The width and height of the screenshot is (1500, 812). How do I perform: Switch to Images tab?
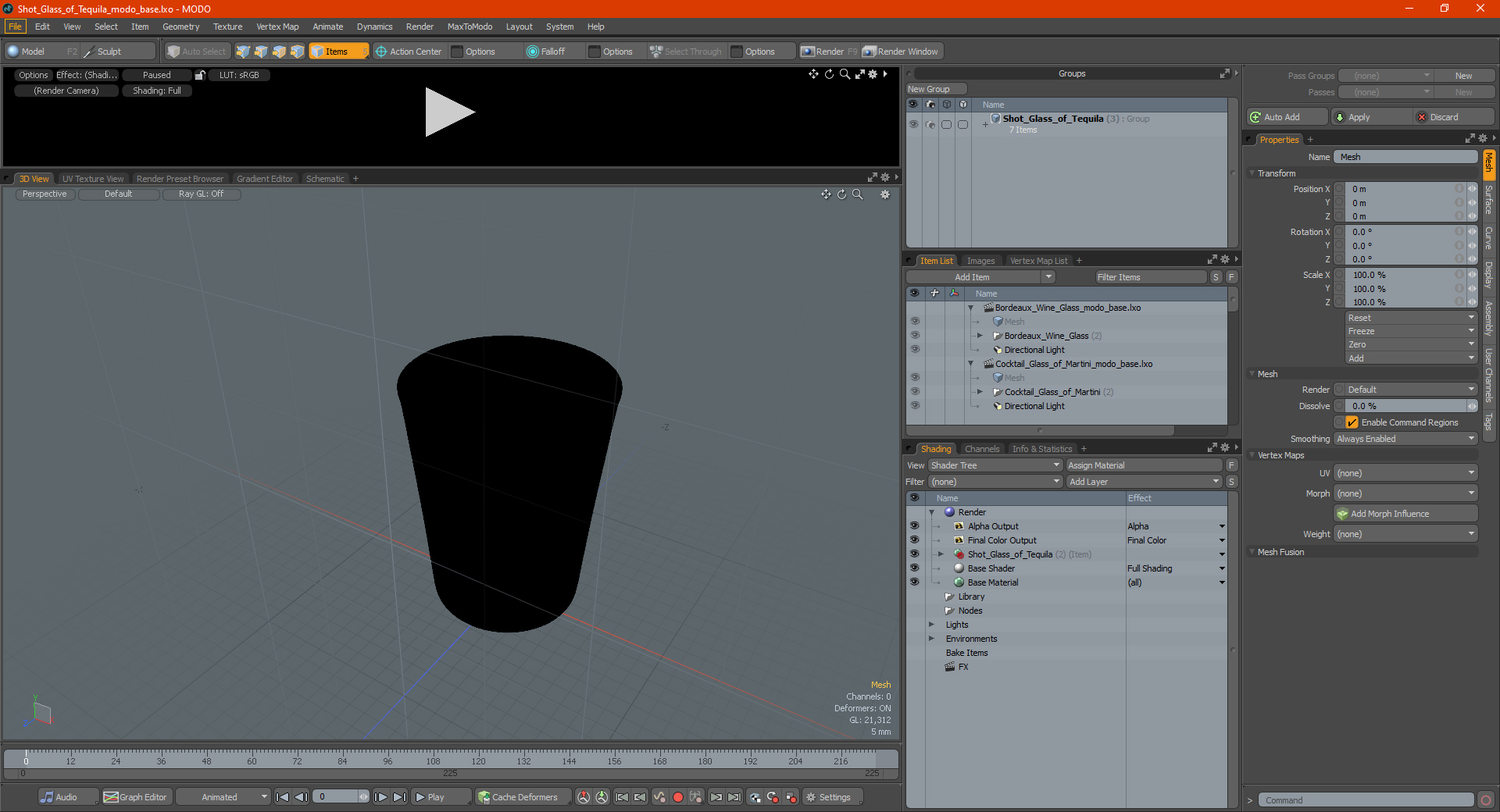click(x=980, y=261)
